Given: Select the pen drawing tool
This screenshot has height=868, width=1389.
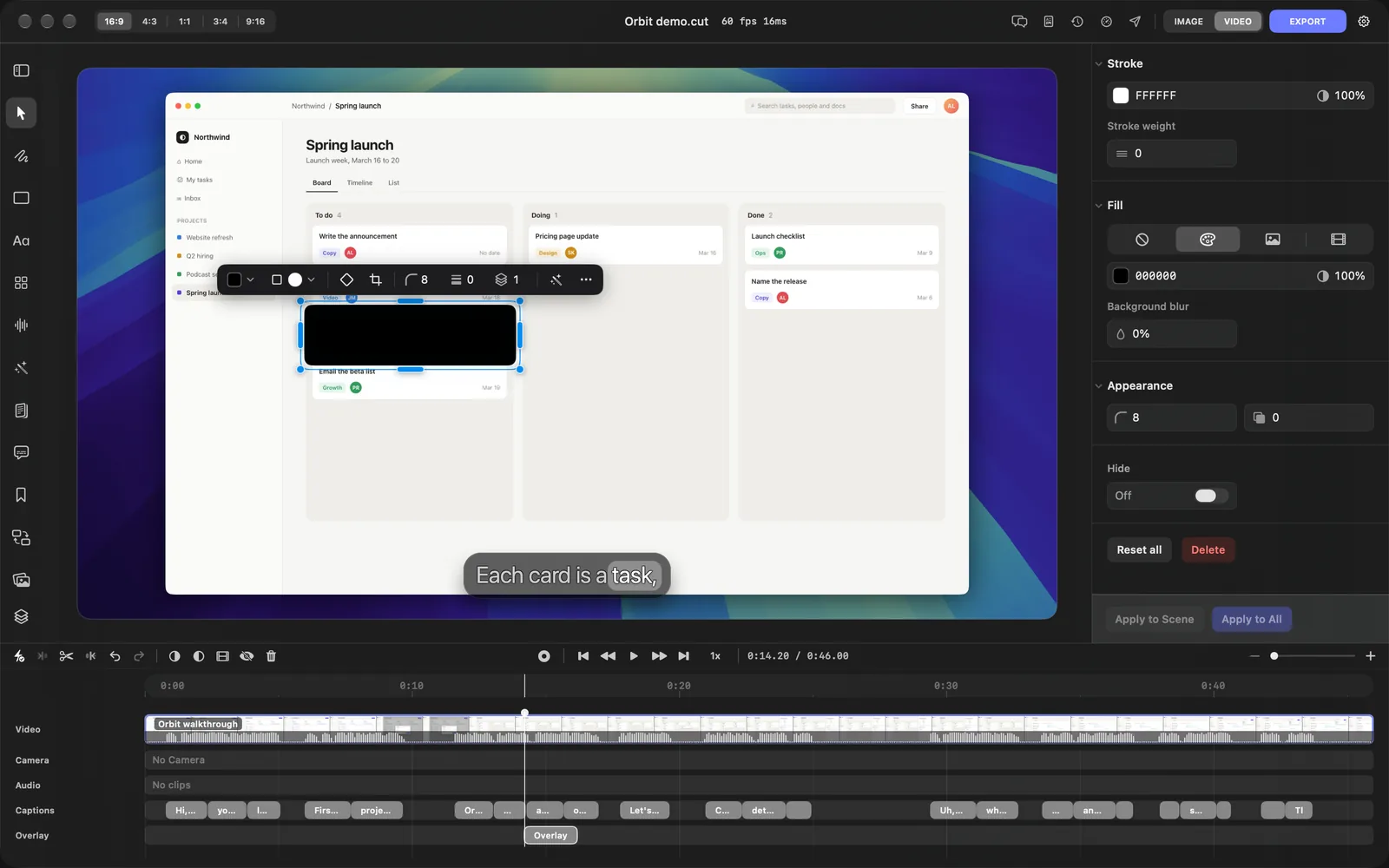Looking at the screenshot, I should point(22,156).
